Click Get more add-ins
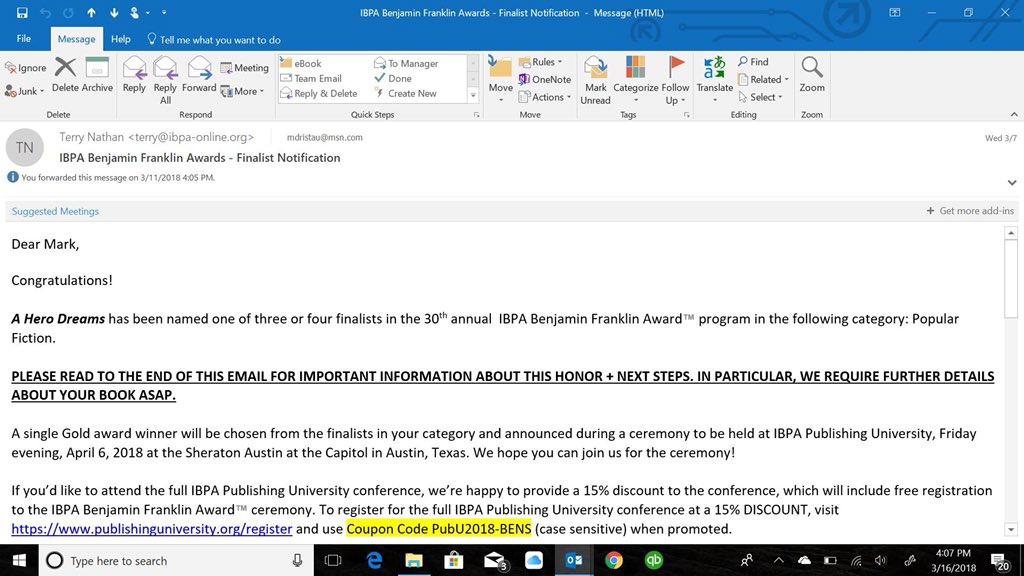This screenshot has width=1024, height=576. coord(970,210)
